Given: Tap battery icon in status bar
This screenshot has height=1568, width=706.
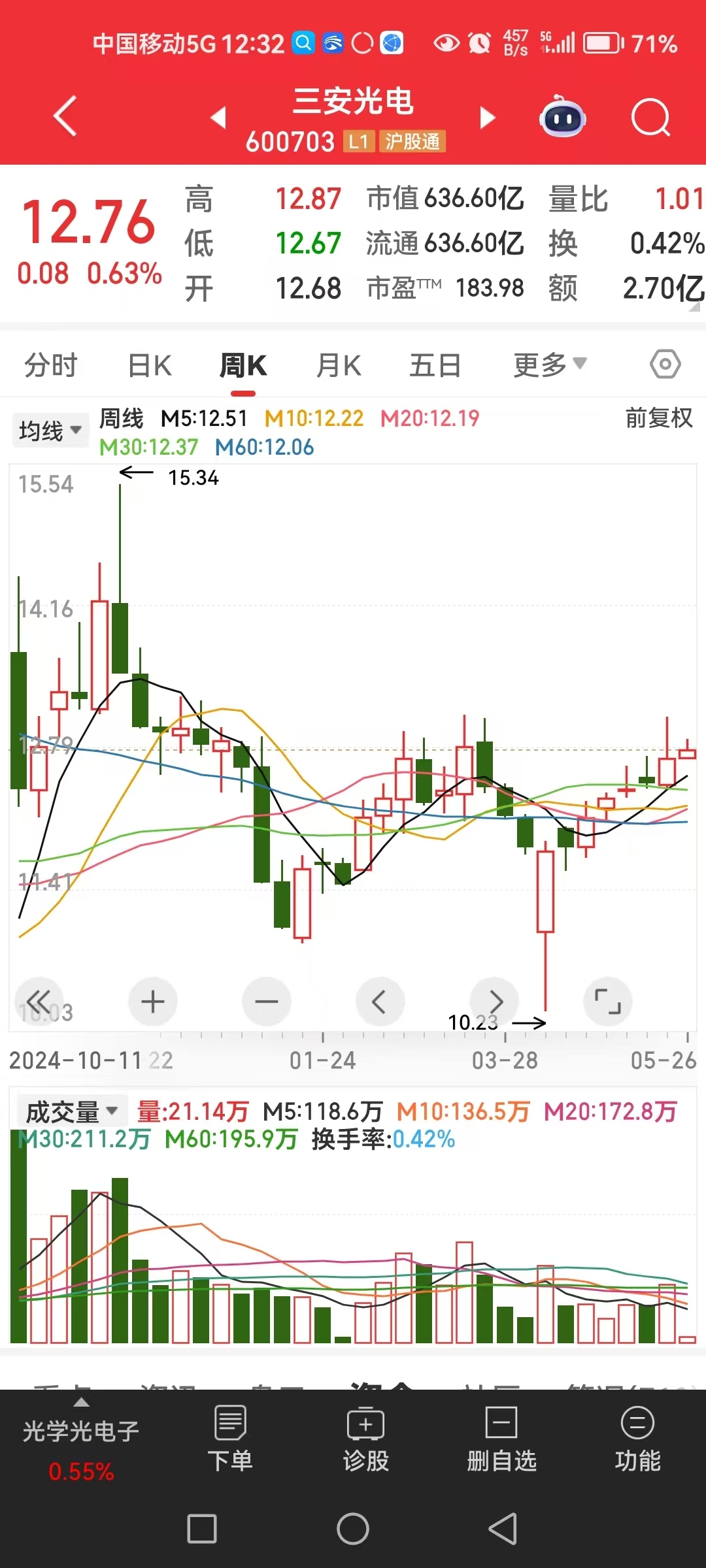Looking at the screenshot, I should coord(604,44).
